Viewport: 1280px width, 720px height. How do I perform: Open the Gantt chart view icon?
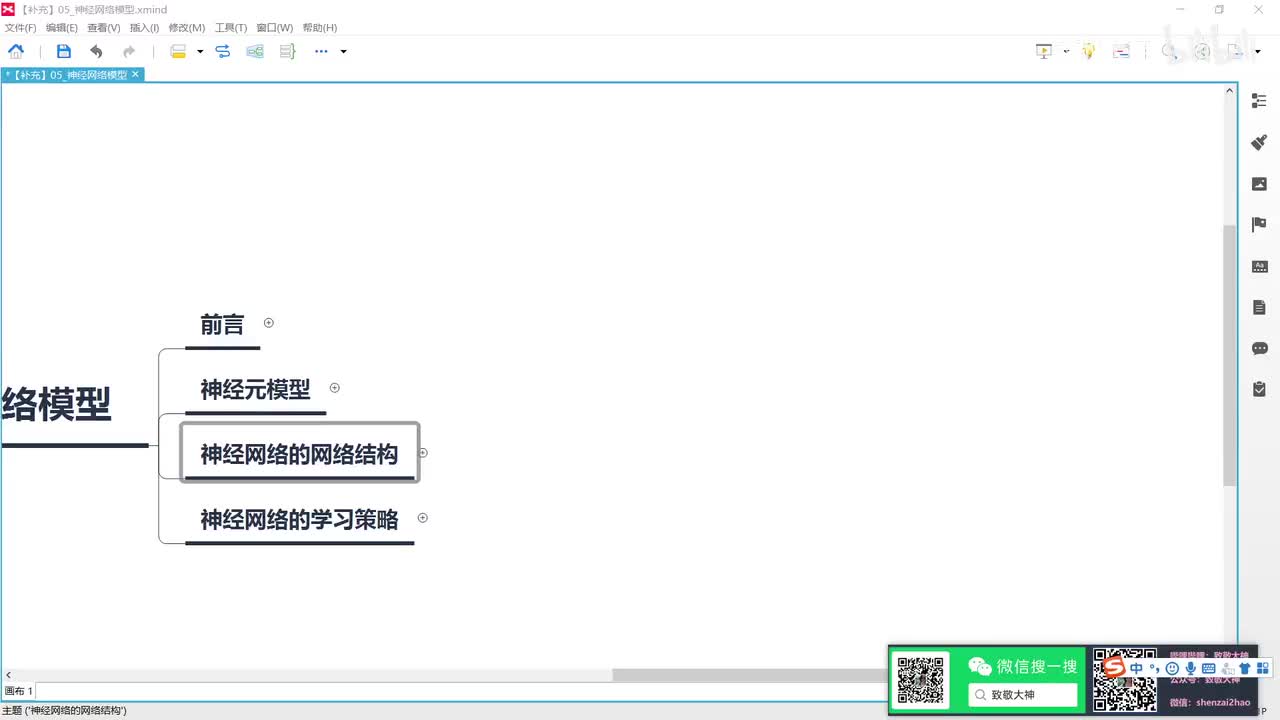coord(1121,51)
